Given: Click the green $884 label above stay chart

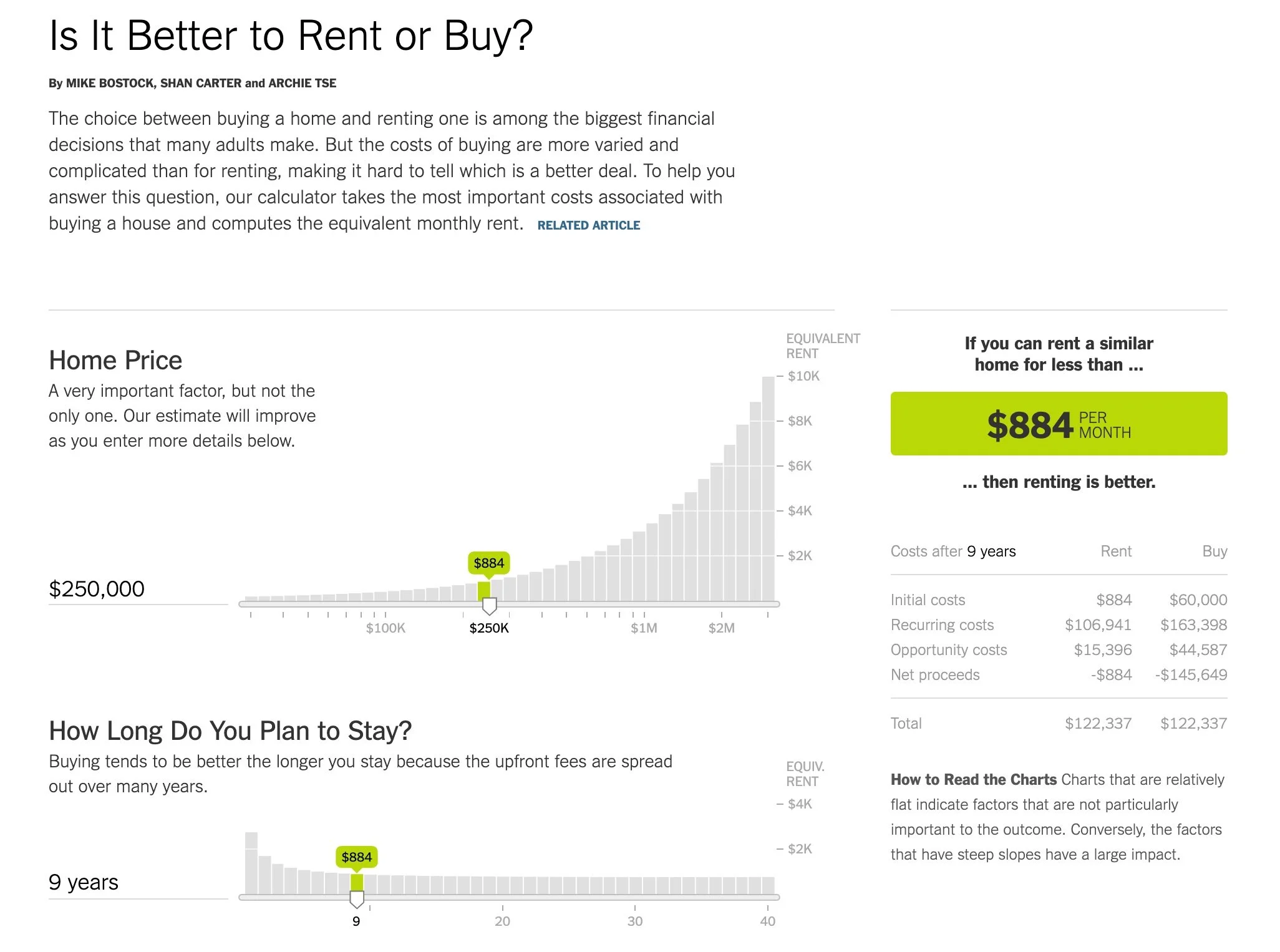Looking at the screenshot, I should pos(357,857).
